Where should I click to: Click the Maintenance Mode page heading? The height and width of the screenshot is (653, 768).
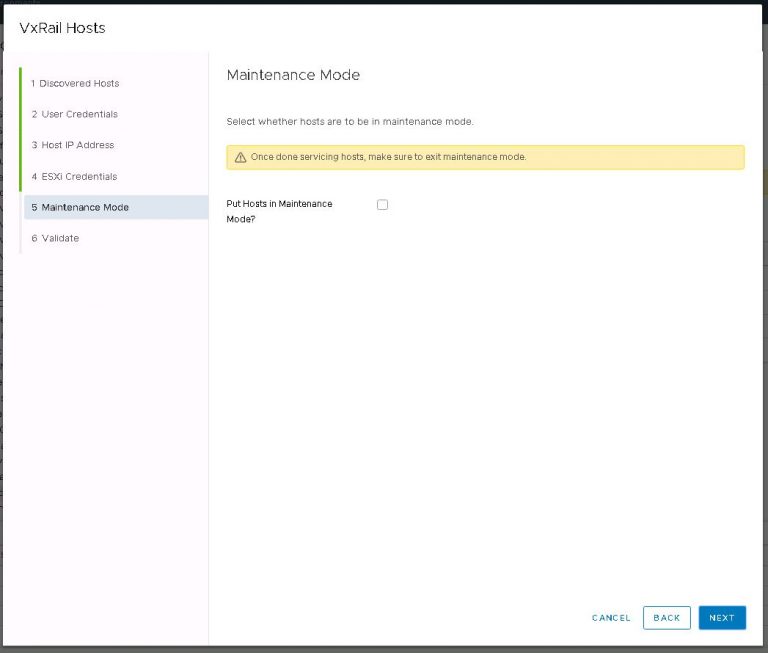coord(293,75)
